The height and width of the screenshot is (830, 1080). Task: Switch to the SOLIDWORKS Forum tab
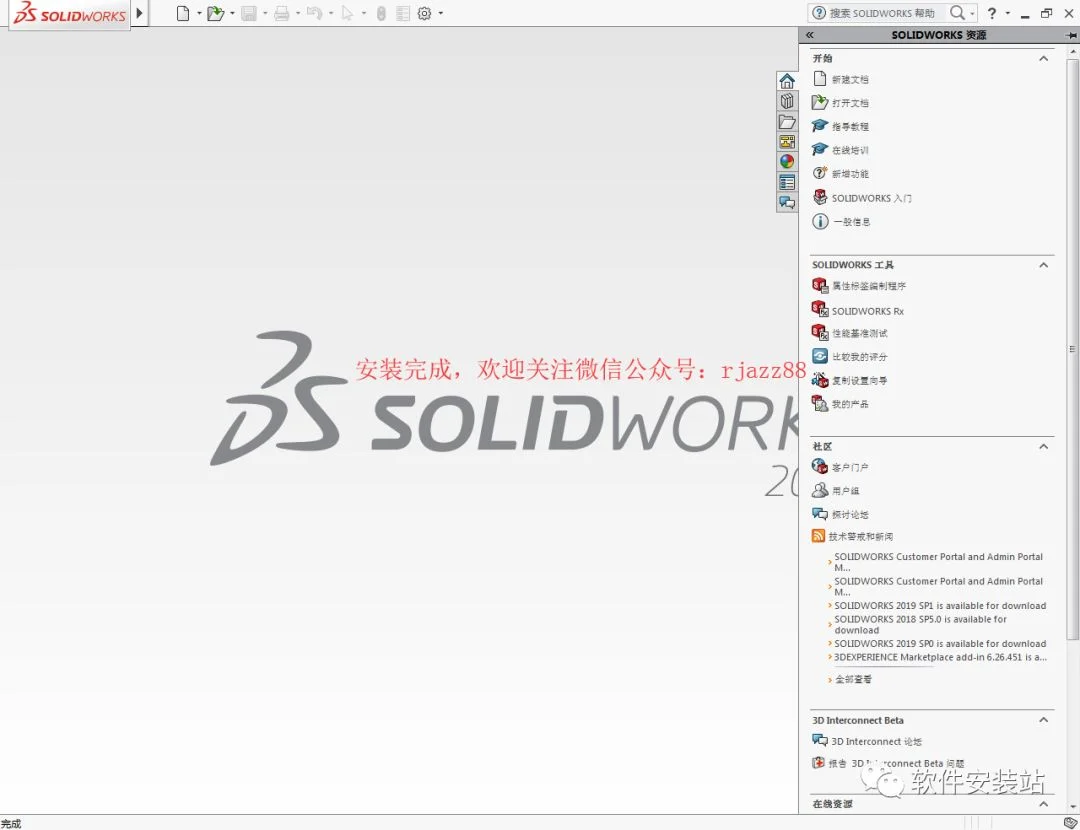787,203
